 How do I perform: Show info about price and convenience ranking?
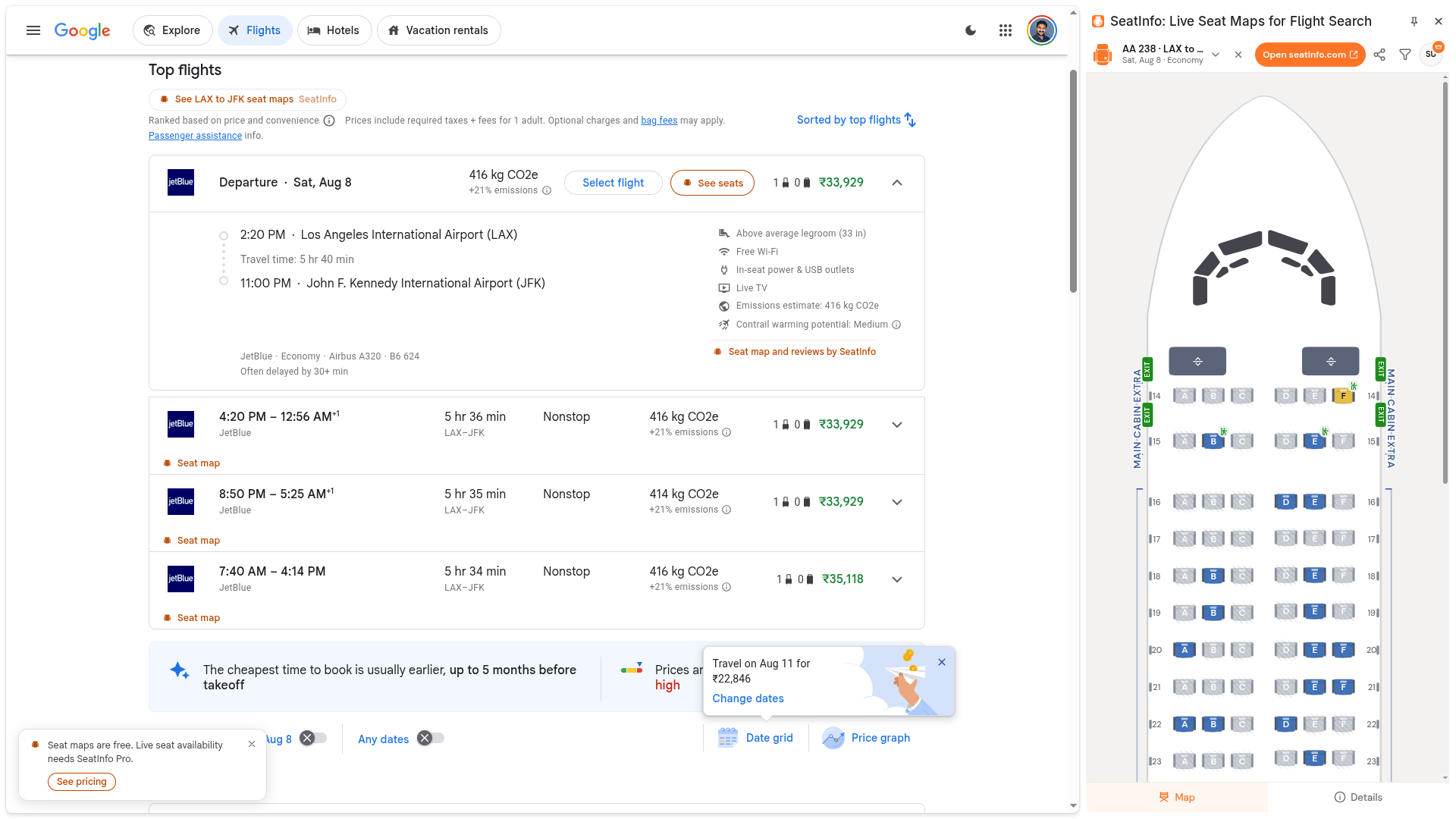tap(329, 121)
